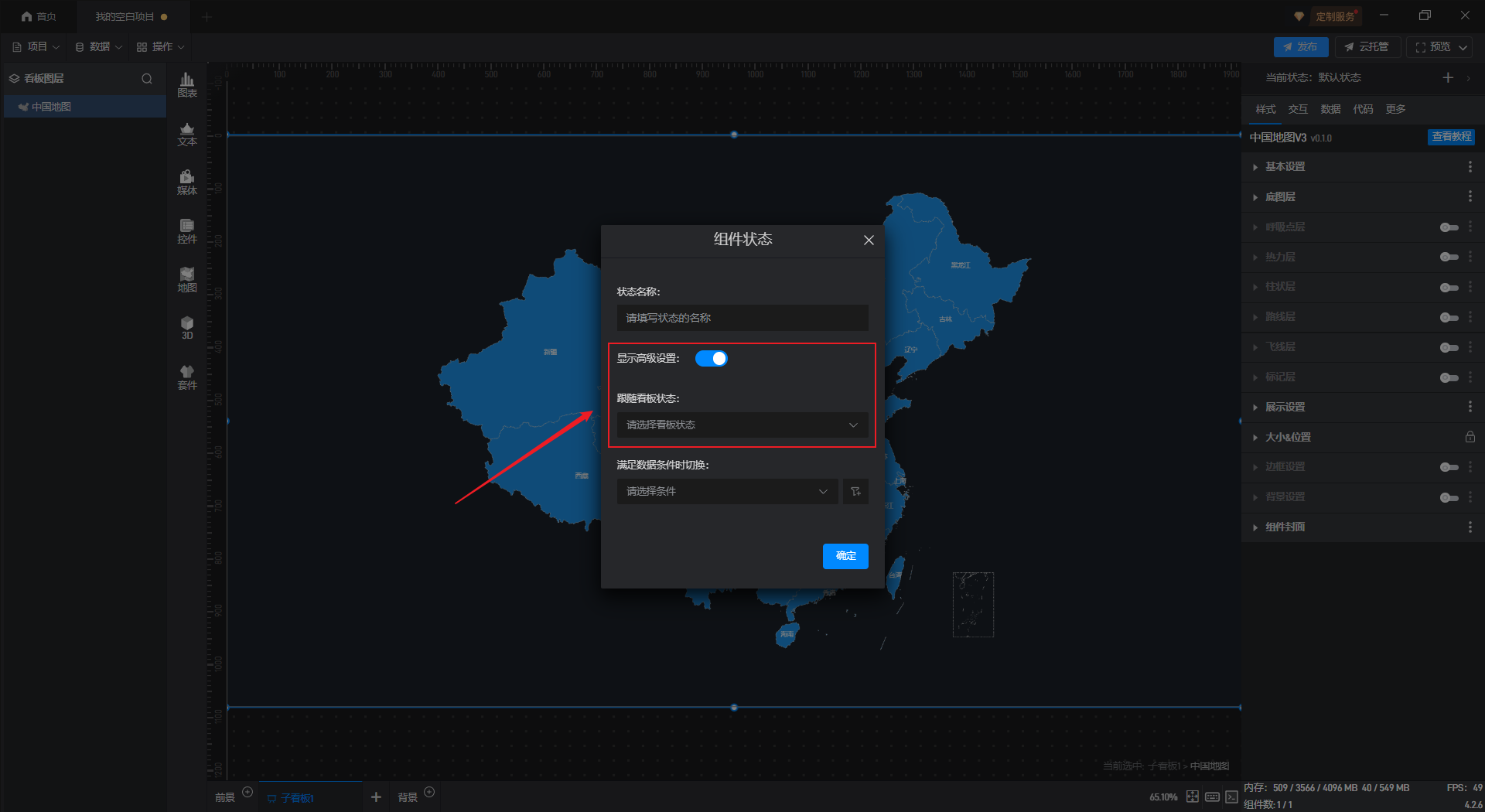Screen dimensions: 1485x812
Task: Open the 操作 menu
Action: pos(161,47)
